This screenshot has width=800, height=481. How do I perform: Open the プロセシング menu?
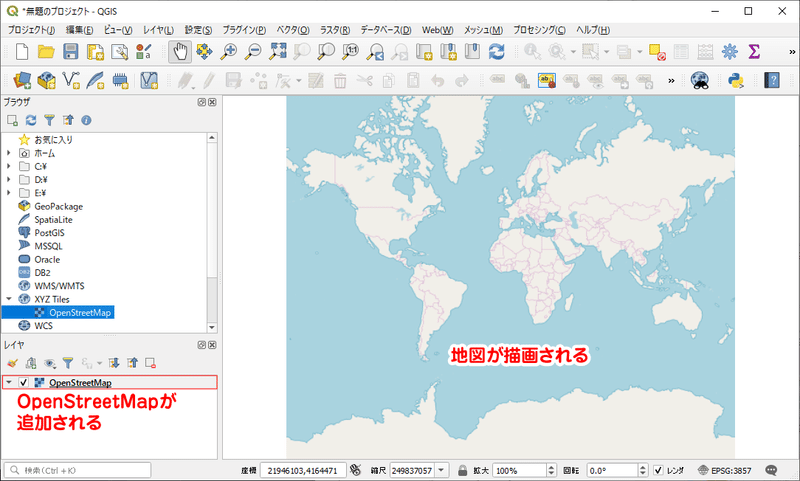click(539, 30)
